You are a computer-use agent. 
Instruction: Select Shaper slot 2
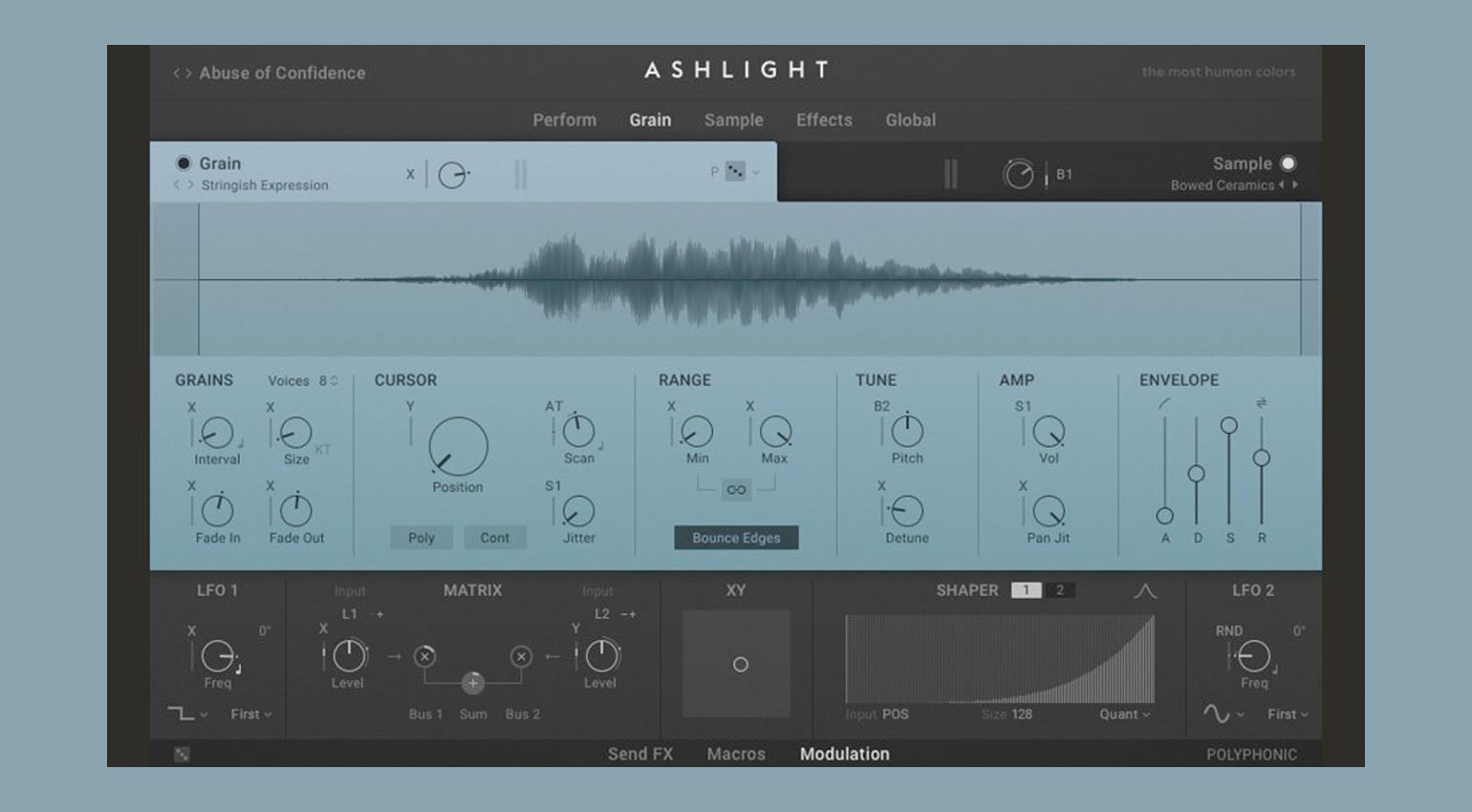coord(1059,590)
